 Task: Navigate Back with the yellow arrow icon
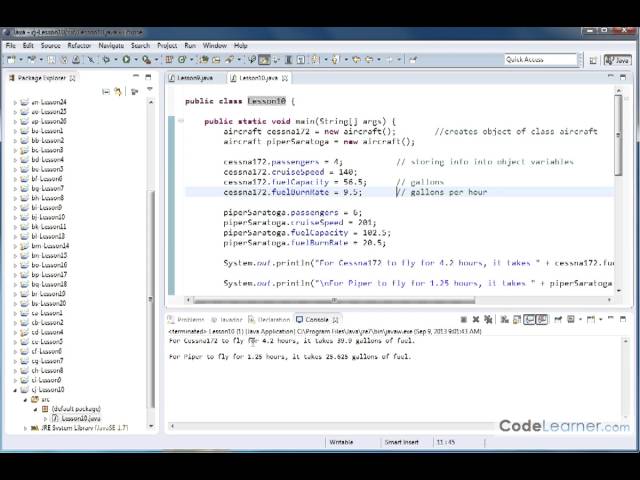[369, 60]
